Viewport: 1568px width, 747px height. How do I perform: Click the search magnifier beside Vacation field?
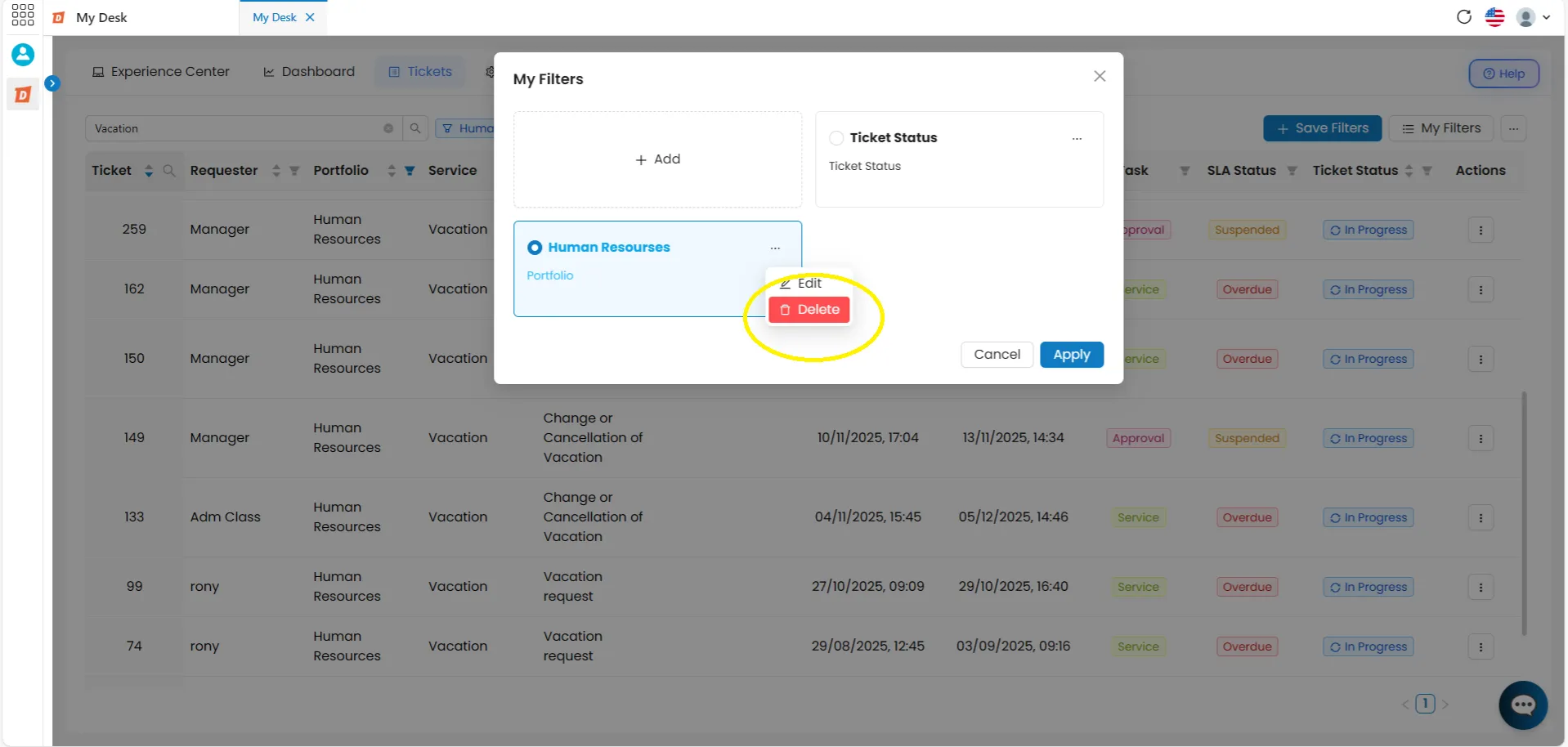[x=415, y=128]
